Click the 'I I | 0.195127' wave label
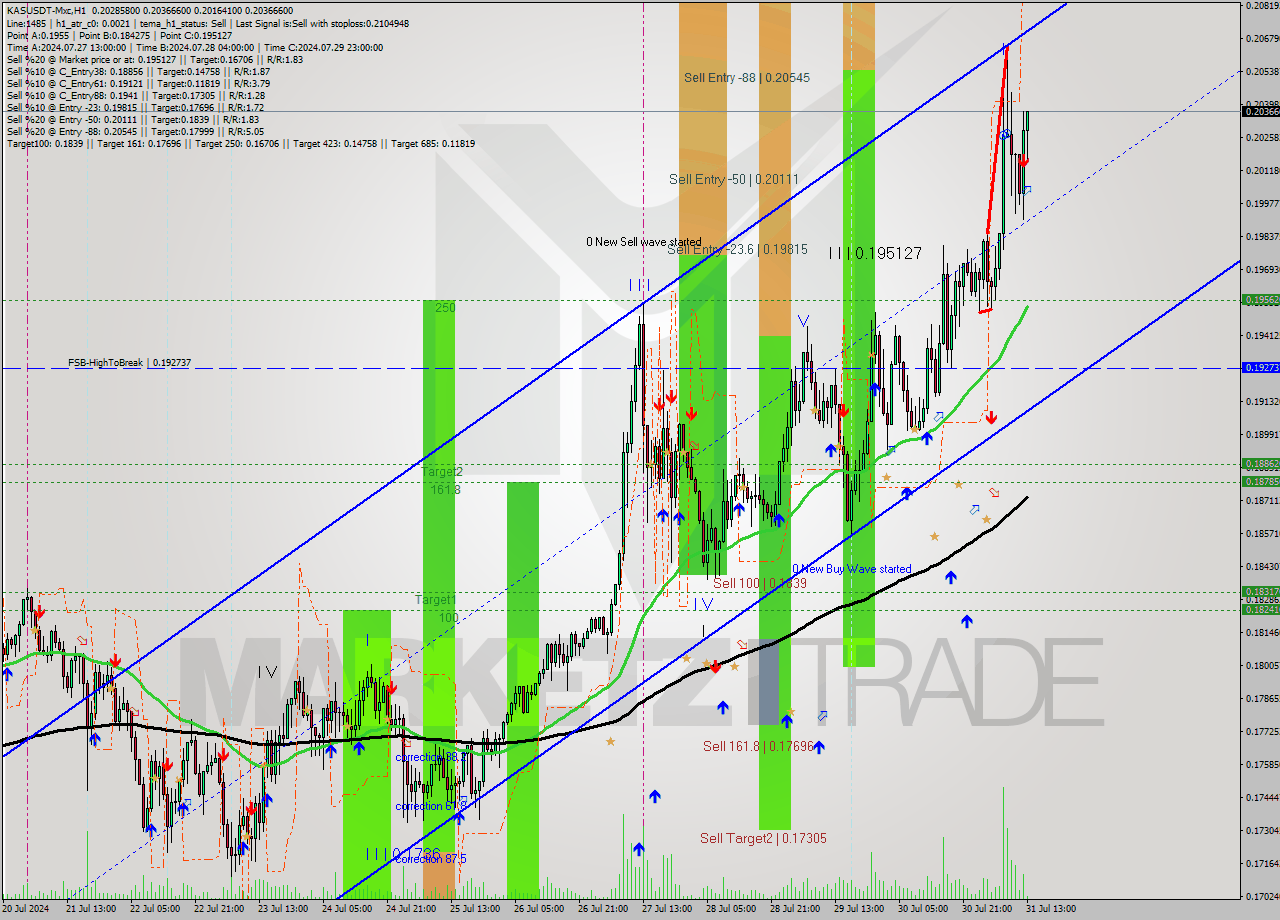This screenshot has height=920, width=1280. [x=875, y=253]
